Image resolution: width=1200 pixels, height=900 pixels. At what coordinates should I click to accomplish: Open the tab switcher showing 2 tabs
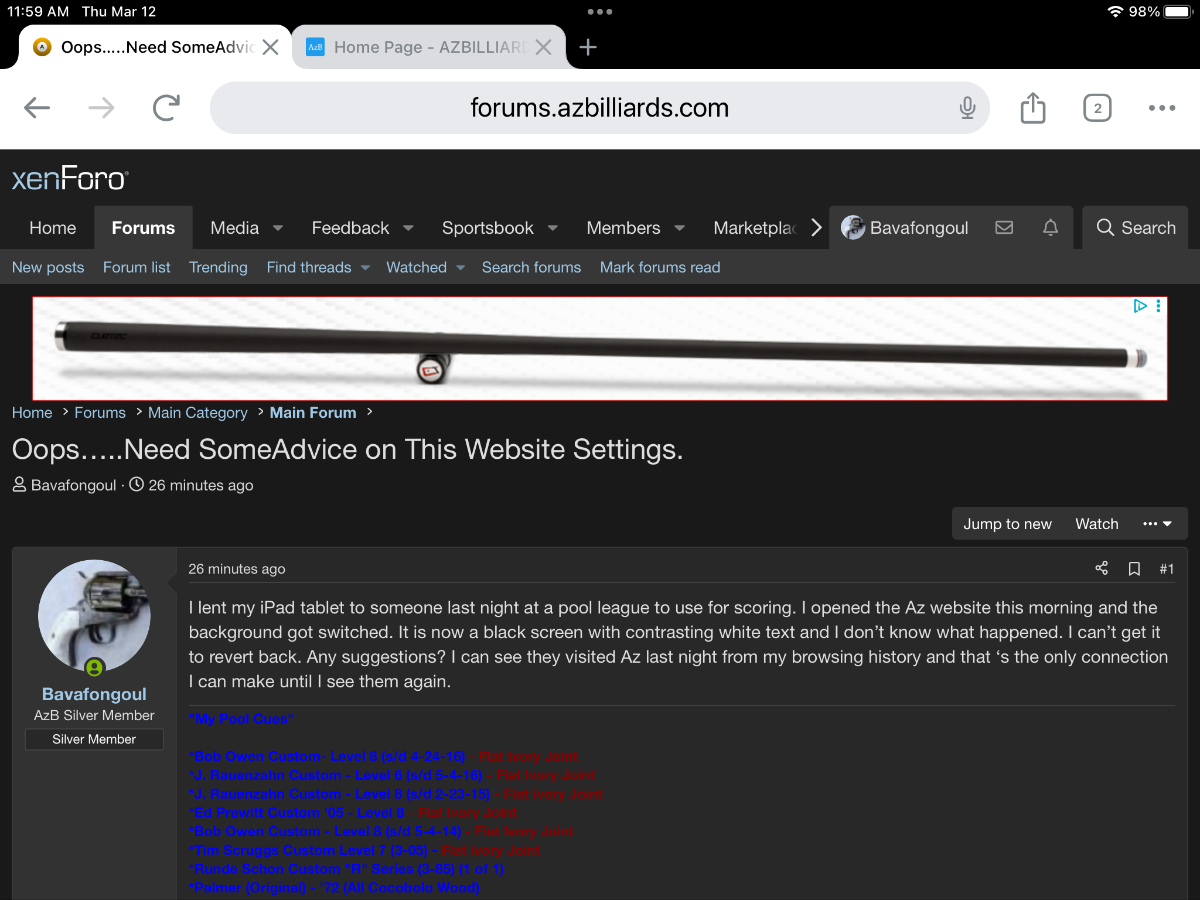(1097, 108)
